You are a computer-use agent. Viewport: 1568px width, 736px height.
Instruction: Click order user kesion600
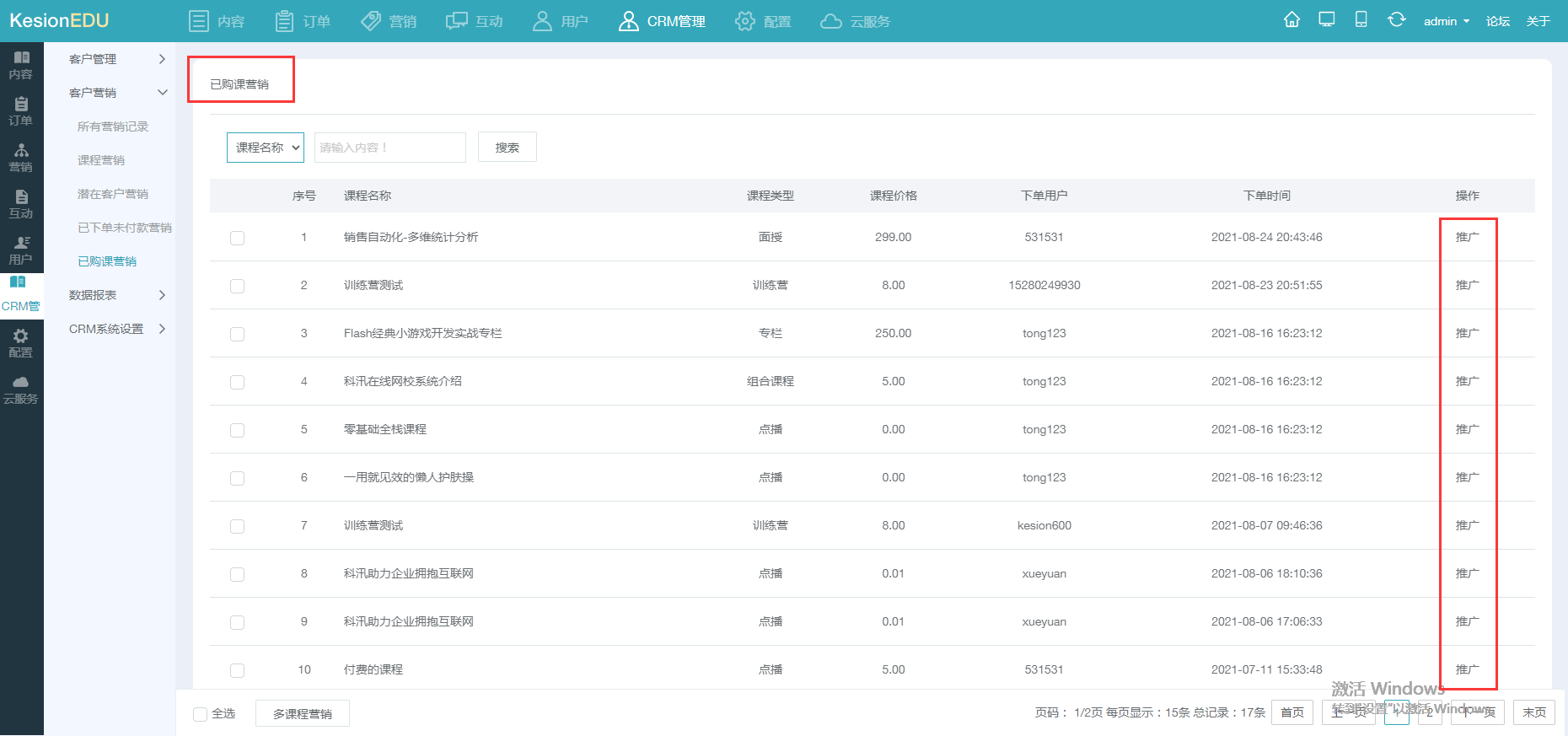click(x=1044, y=525)
